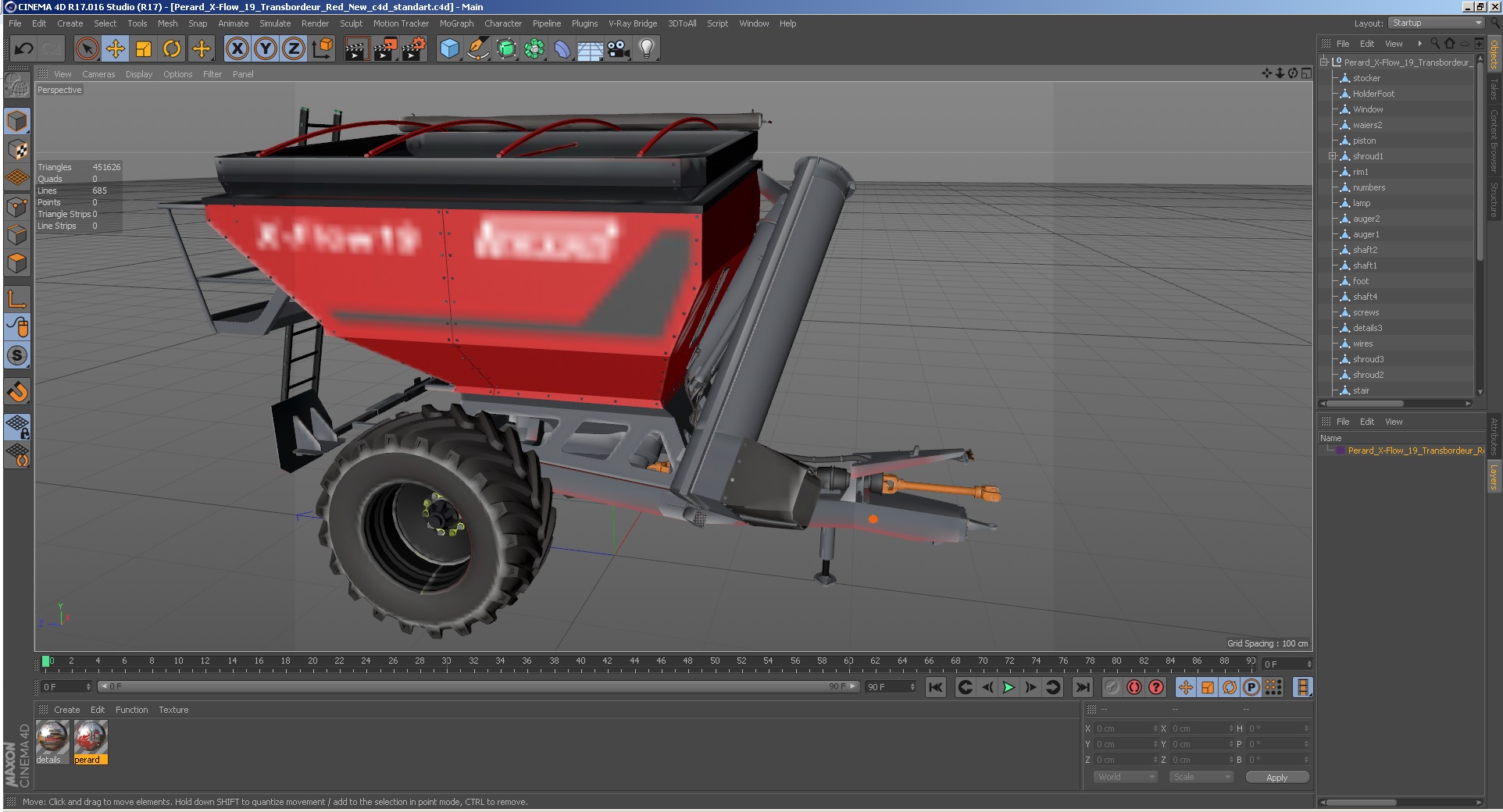The height and width of the screenshot is (812, 1503).
Task: Open the floor environment icon
Action: pyautogui.click(x=591, y=49)
